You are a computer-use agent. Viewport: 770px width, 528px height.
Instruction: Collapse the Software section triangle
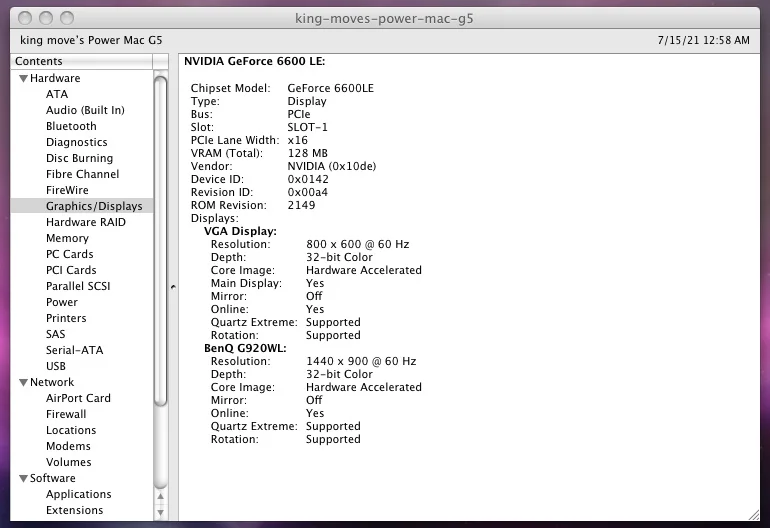pos(23,478)
